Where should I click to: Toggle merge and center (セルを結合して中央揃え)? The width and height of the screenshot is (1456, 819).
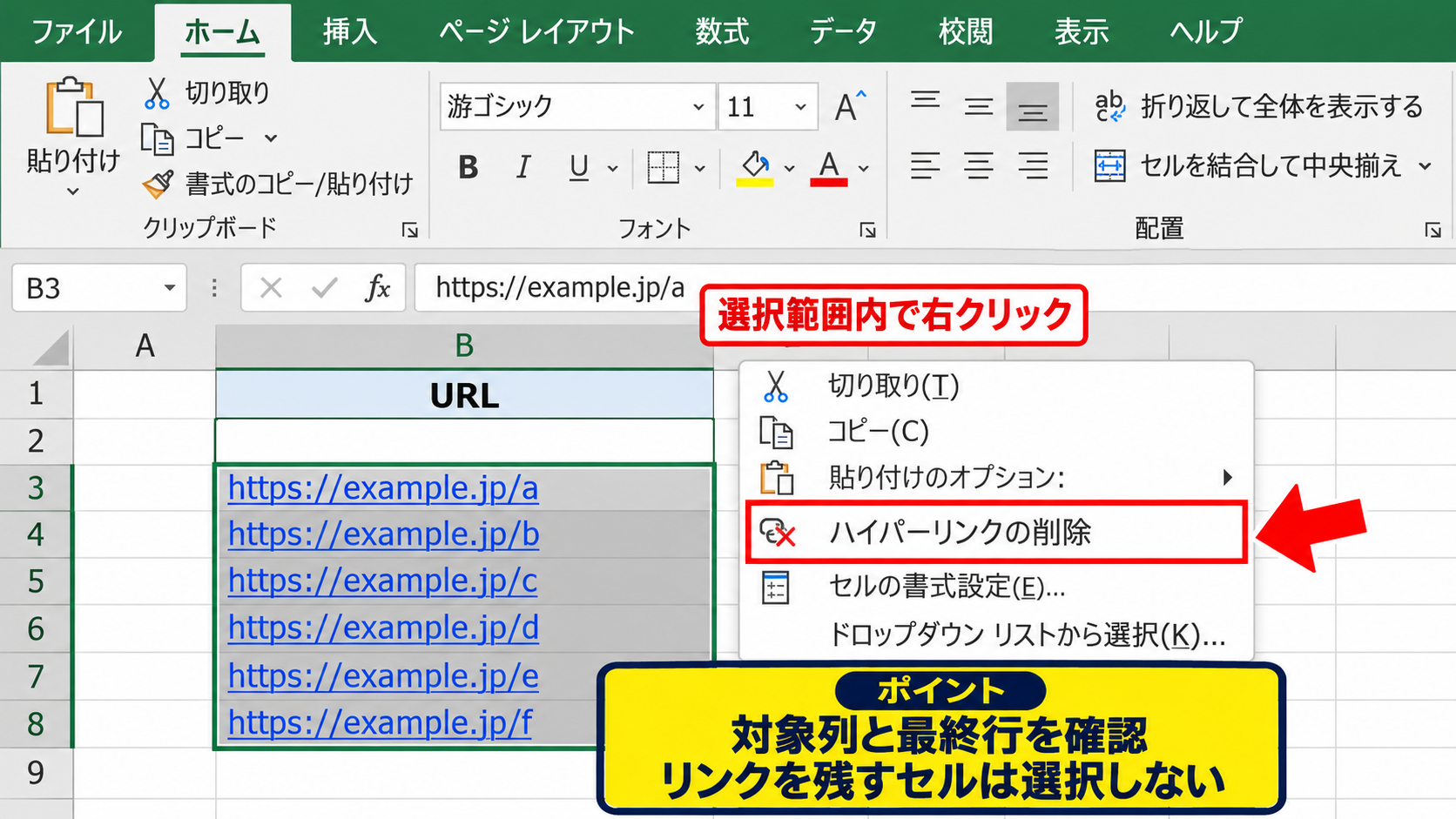pyautogui.click(x=1250, y=165)
